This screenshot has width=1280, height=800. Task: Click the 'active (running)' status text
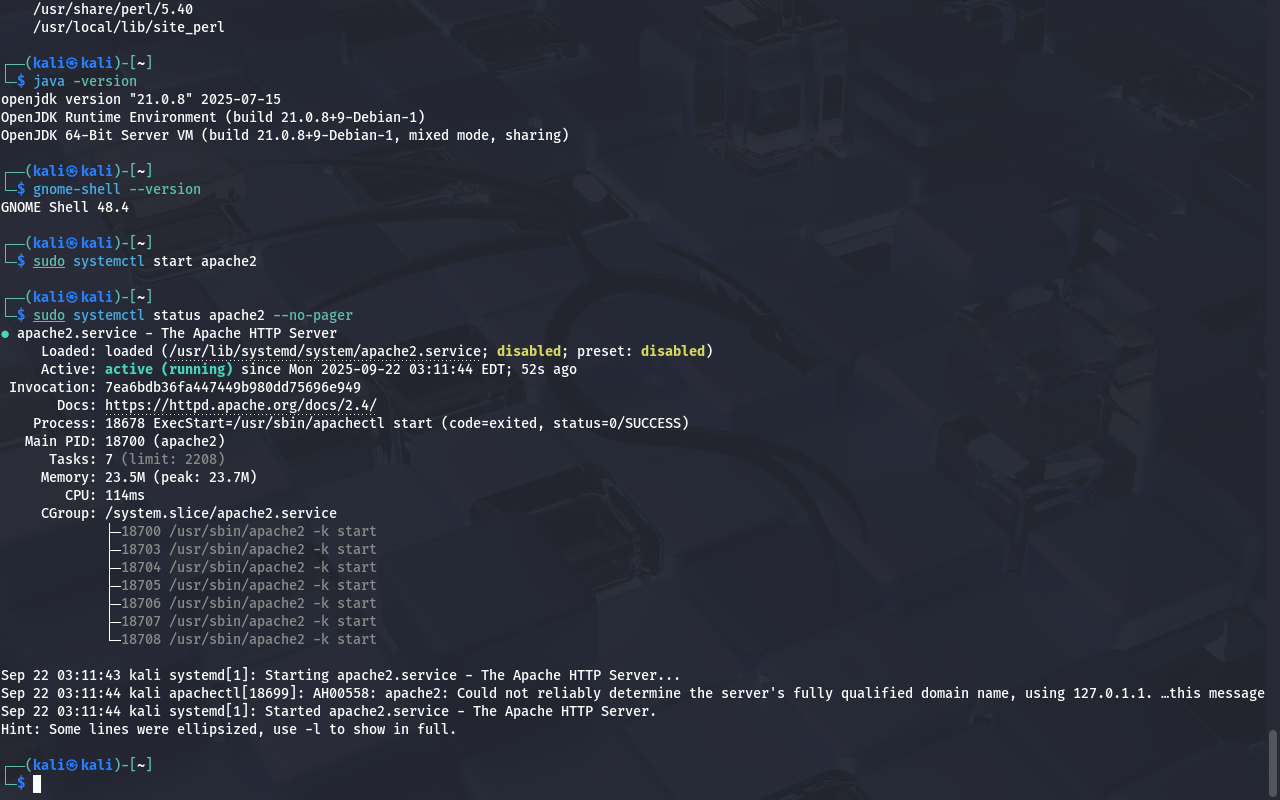tap(169, 369)
